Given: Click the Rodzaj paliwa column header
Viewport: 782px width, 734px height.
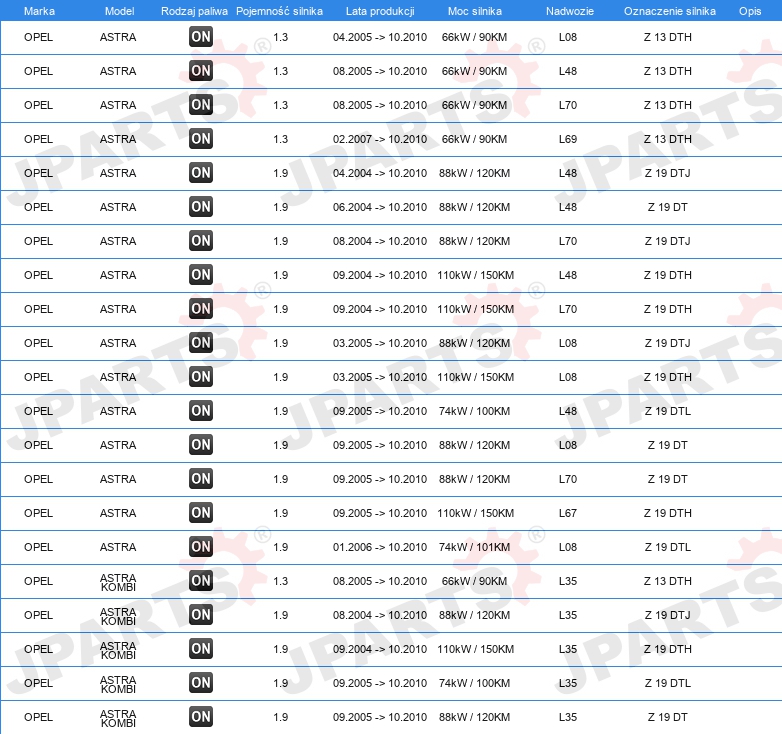Looking at the screenshot, I should [194, 11].
